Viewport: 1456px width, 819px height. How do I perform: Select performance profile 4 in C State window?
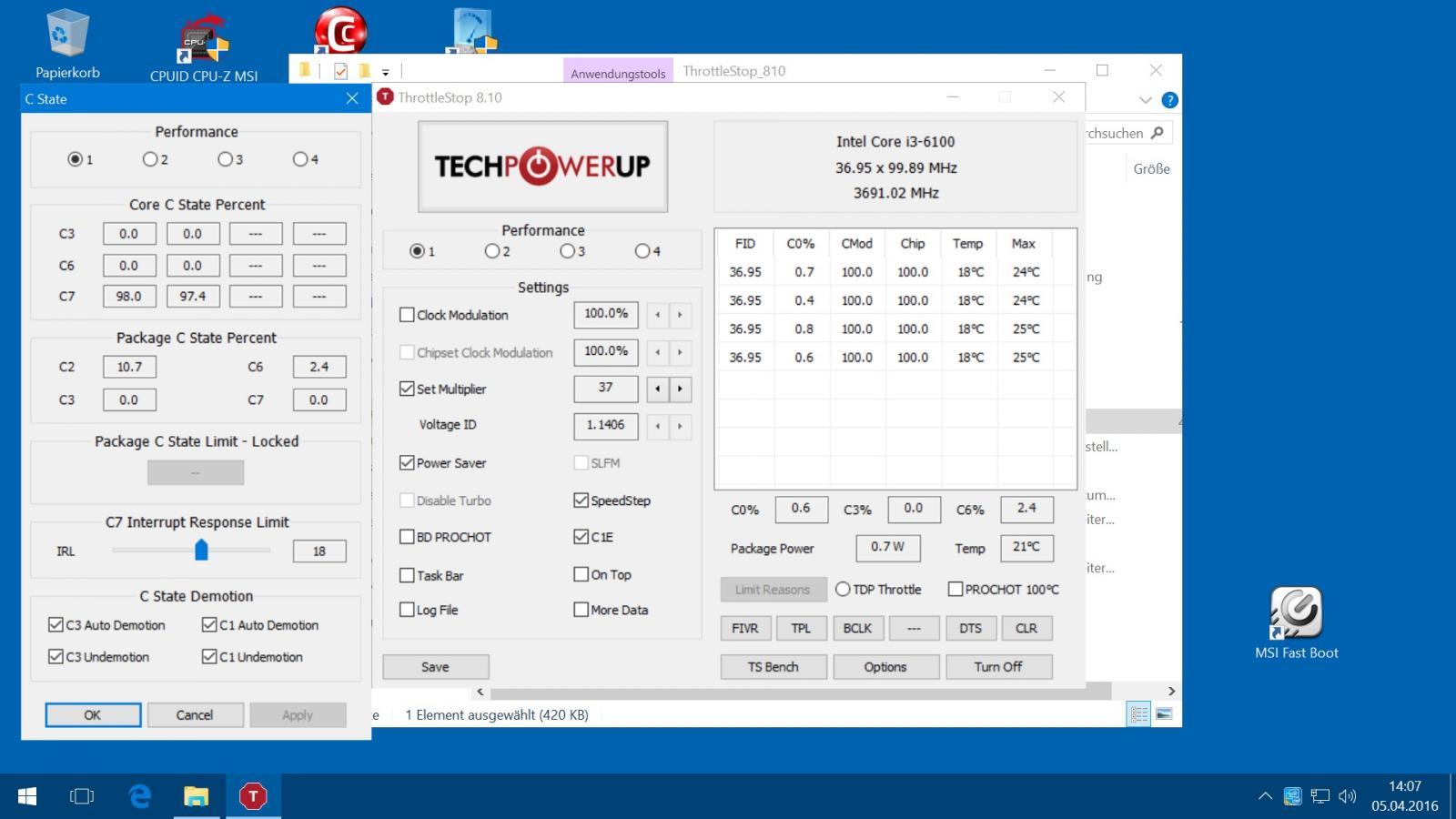[300, 159]
